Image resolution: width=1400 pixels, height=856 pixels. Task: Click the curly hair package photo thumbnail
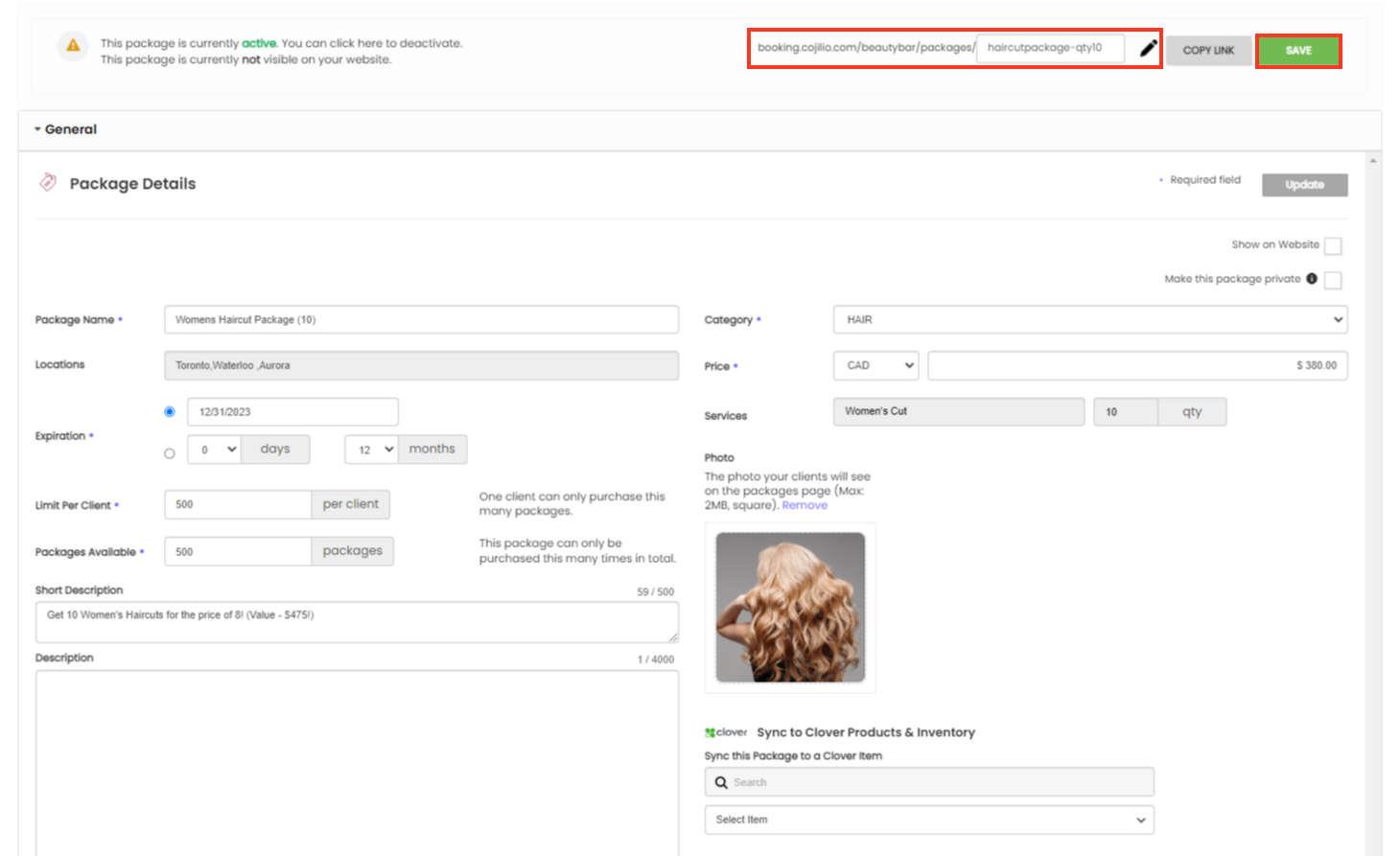790,608
